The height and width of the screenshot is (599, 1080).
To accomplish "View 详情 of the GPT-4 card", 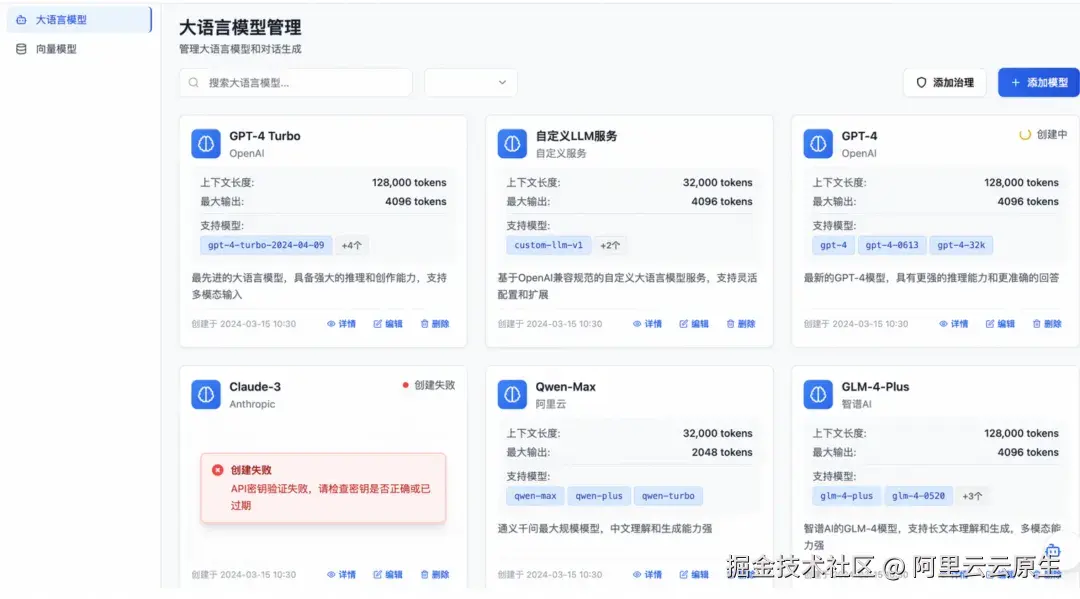I will [953, 324].
